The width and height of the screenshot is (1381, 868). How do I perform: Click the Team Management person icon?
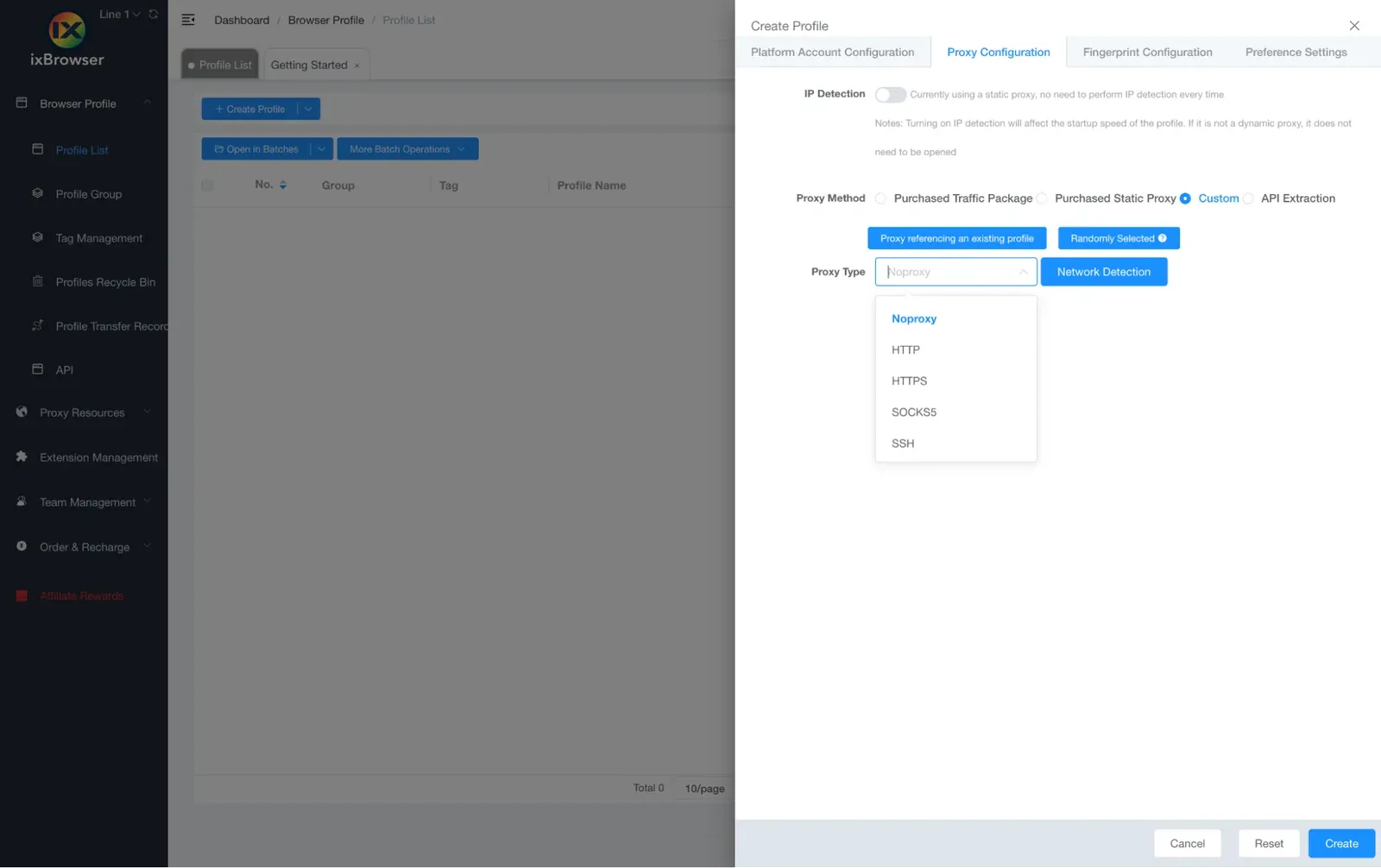pyautogui.click(x=22, y=501)
